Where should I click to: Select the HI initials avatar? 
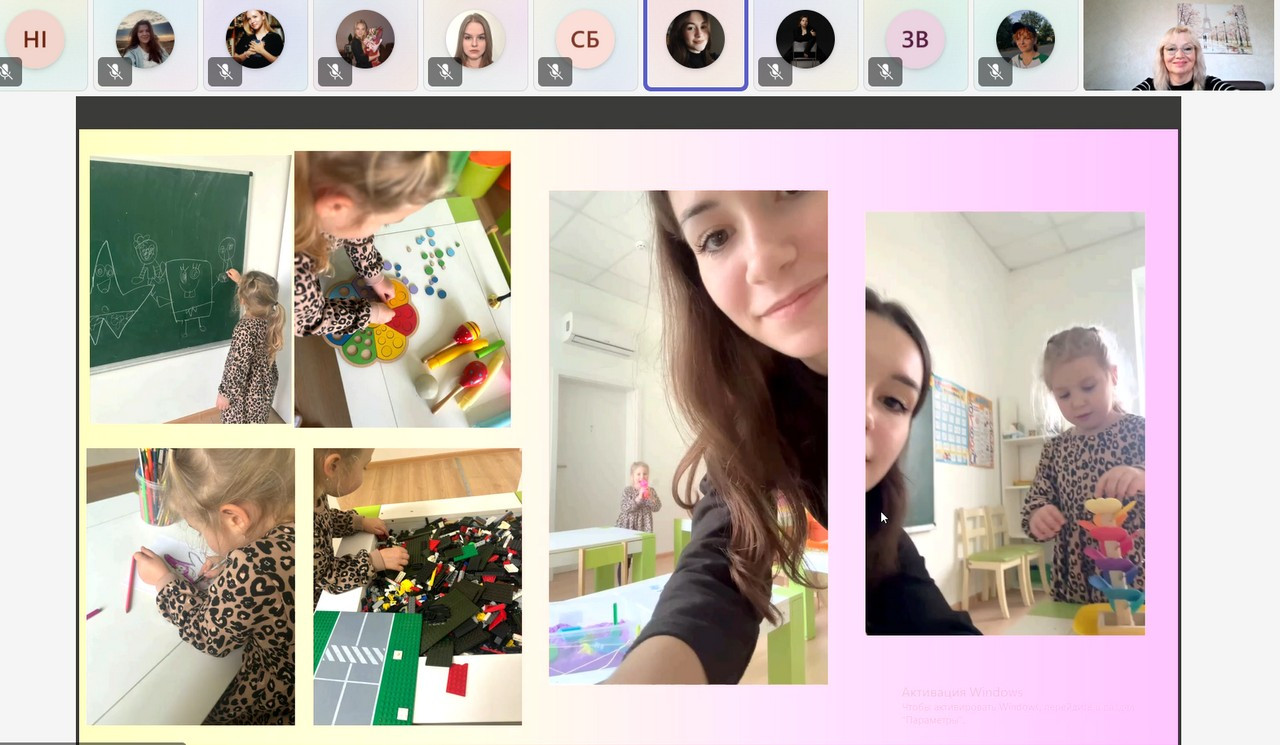[35, 39]
